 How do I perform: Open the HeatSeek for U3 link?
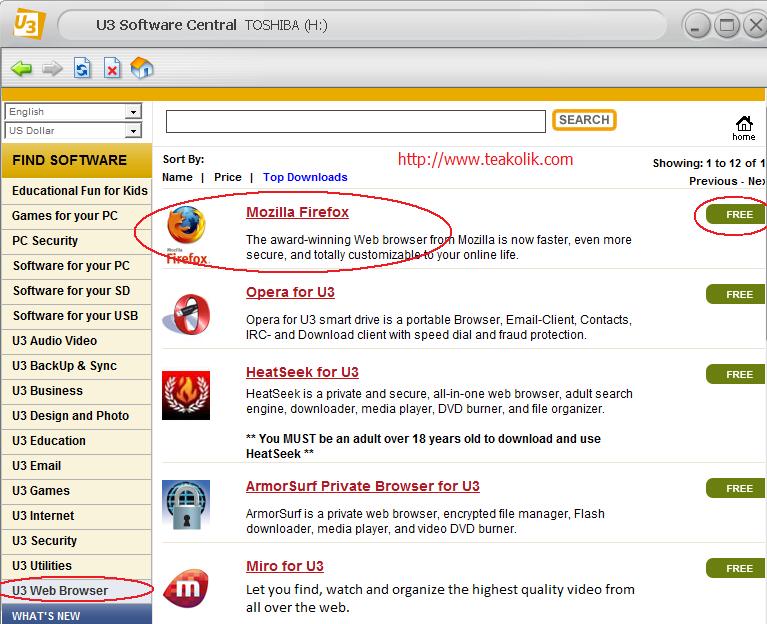coord(302,372)
